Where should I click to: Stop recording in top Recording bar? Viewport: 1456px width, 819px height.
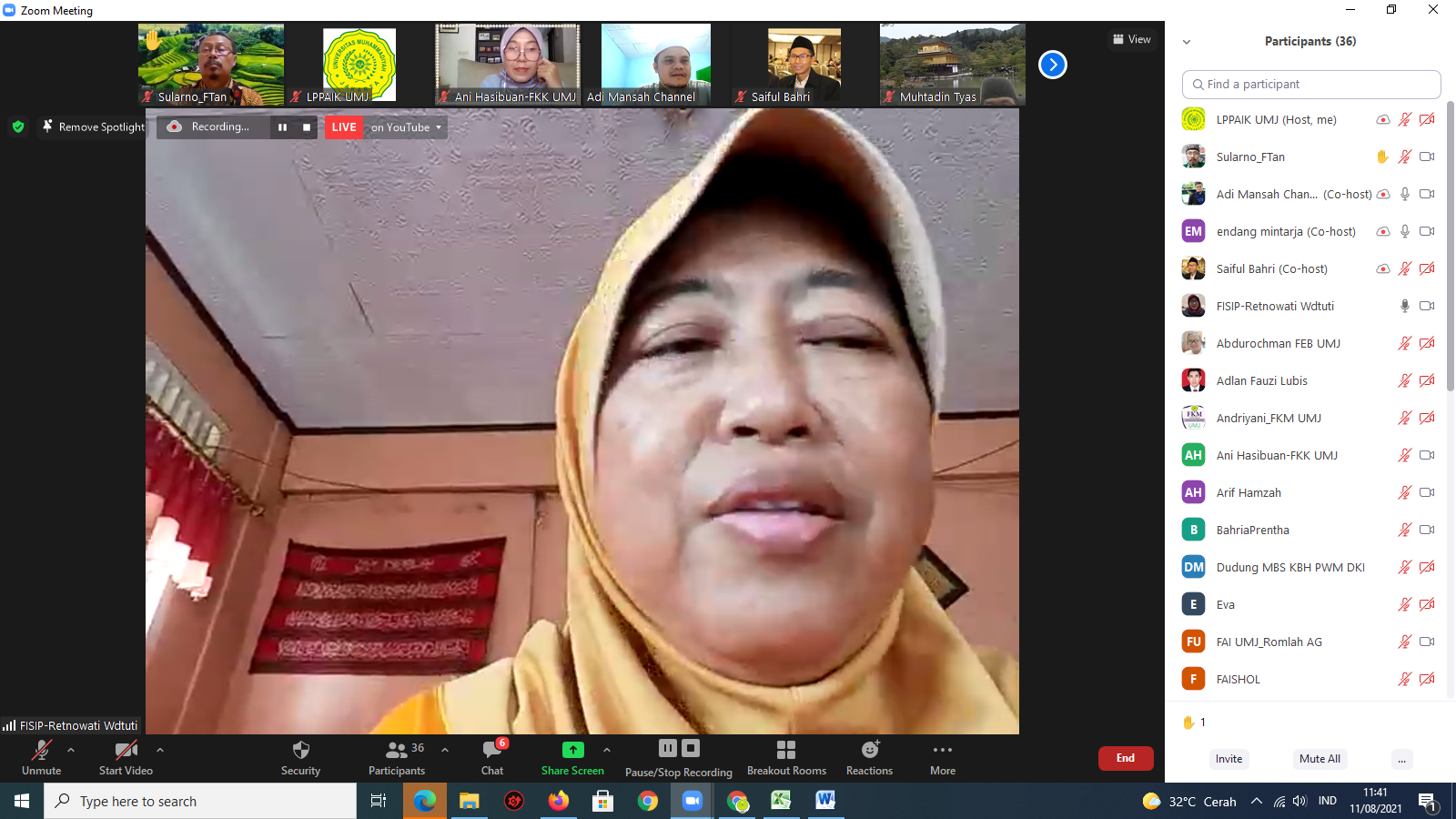coord(307,127)
